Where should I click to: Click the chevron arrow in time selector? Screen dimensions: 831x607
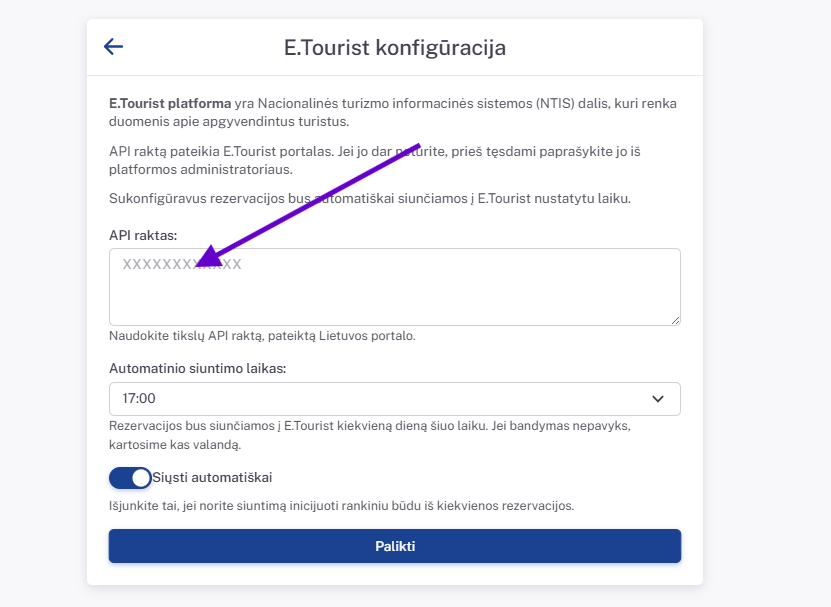658,399
